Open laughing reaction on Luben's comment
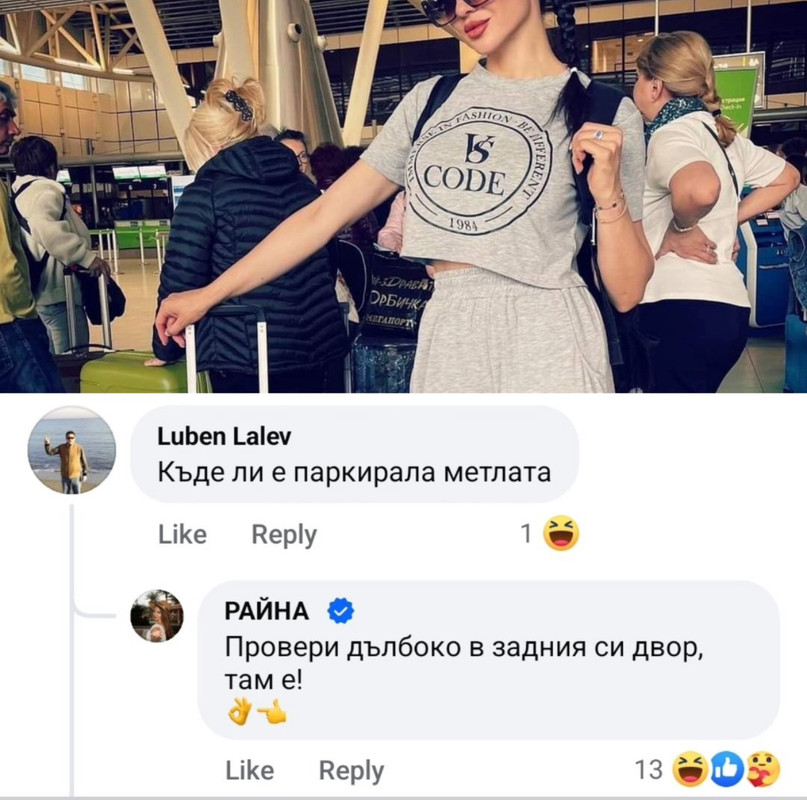Screen dimensions: 807x800 tap(562, 533)
